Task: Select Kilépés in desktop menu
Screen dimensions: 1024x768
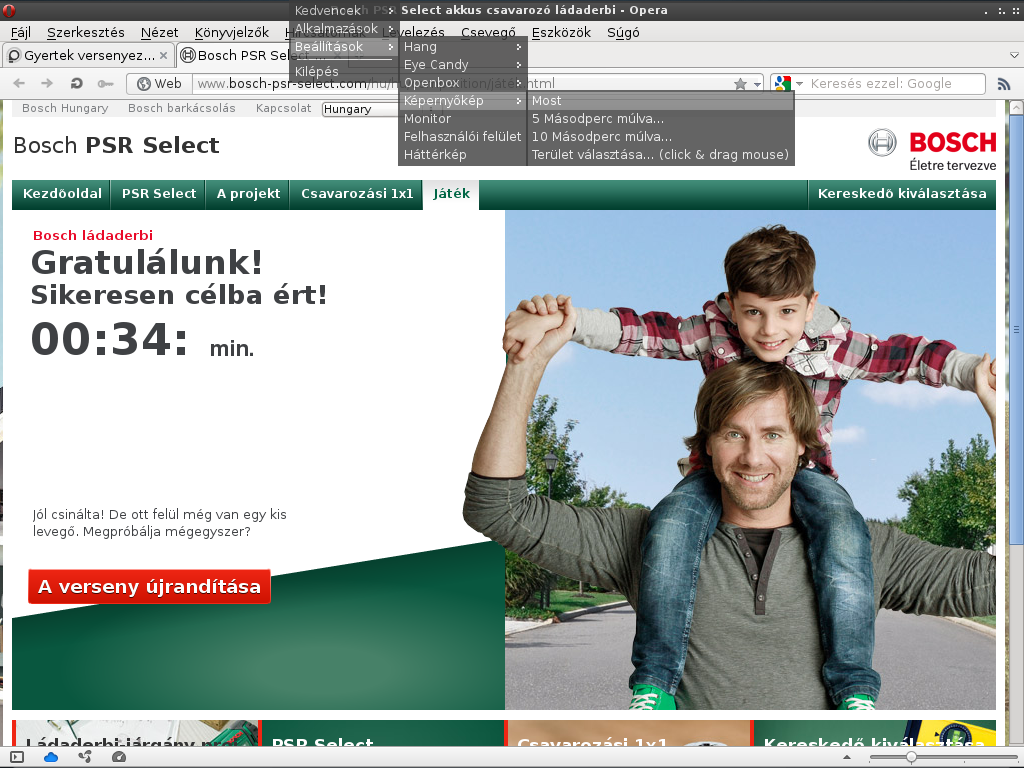Action: (344, 72)
